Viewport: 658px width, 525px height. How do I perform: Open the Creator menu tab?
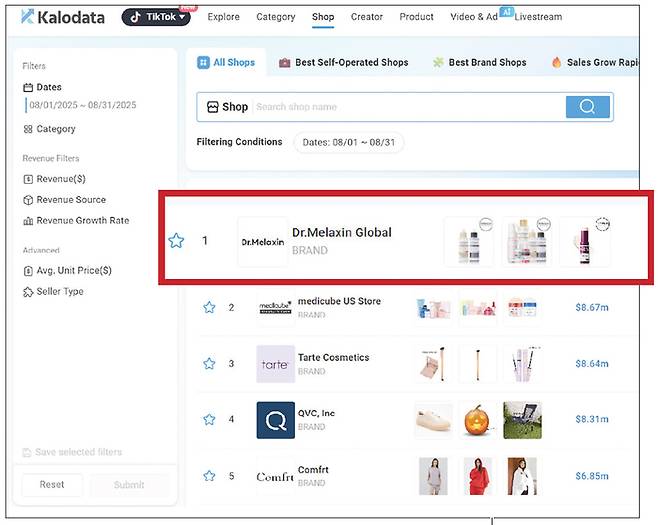pos(367,17)
